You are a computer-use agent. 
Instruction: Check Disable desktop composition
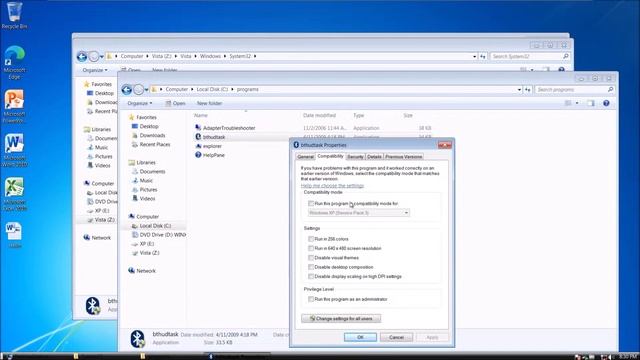pyautogui.click(x=311, y=267)
